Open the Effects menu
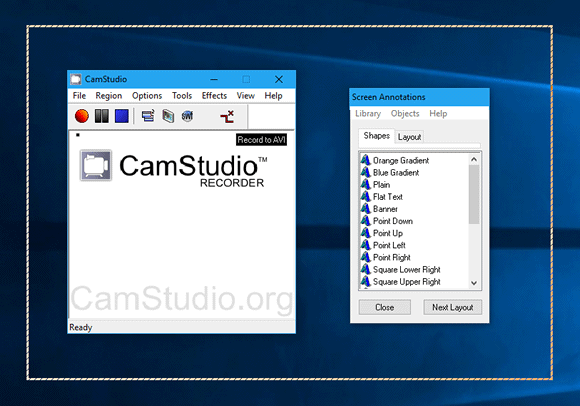This screenshot has height=406, width=580. [x=214, y=96]
